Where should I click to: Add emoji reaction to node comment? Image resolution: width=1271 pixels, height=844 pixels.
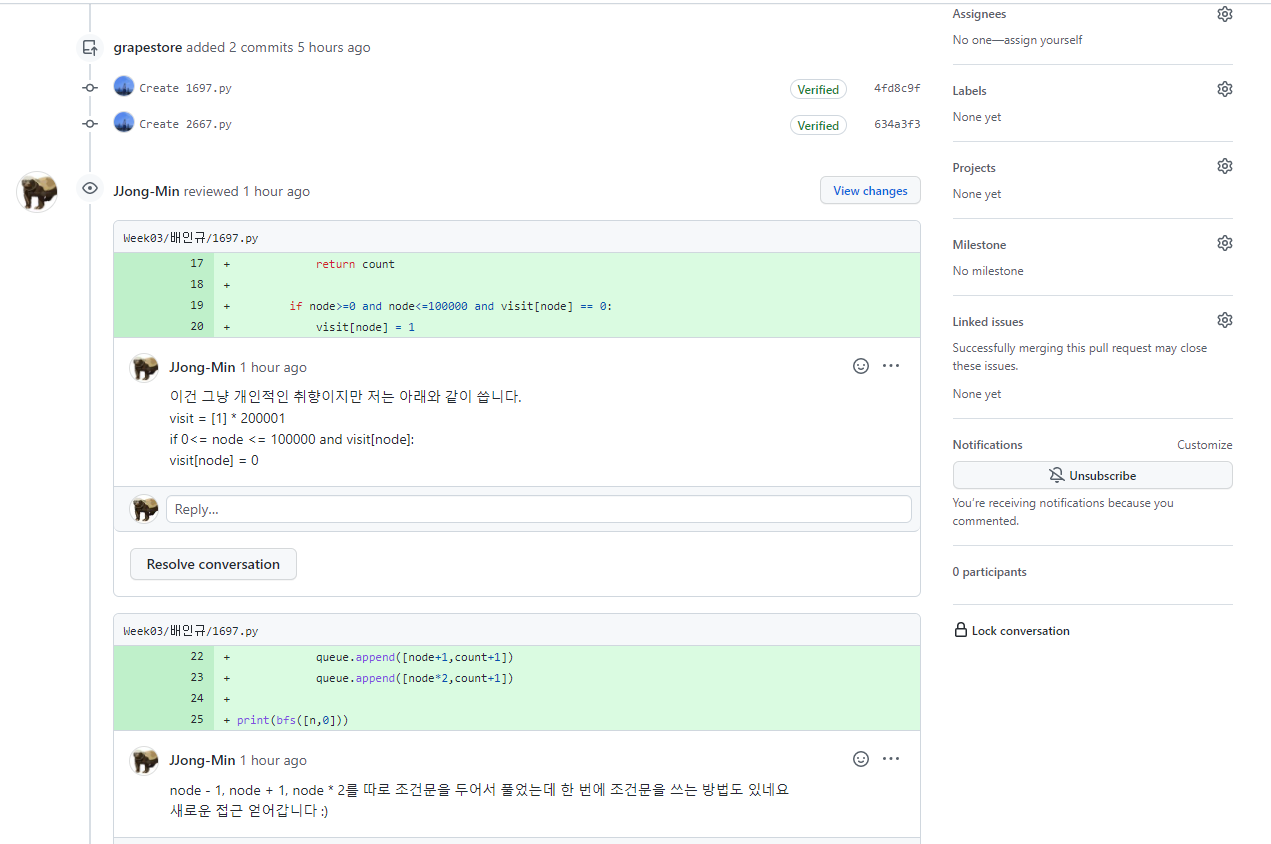point(861,759)
